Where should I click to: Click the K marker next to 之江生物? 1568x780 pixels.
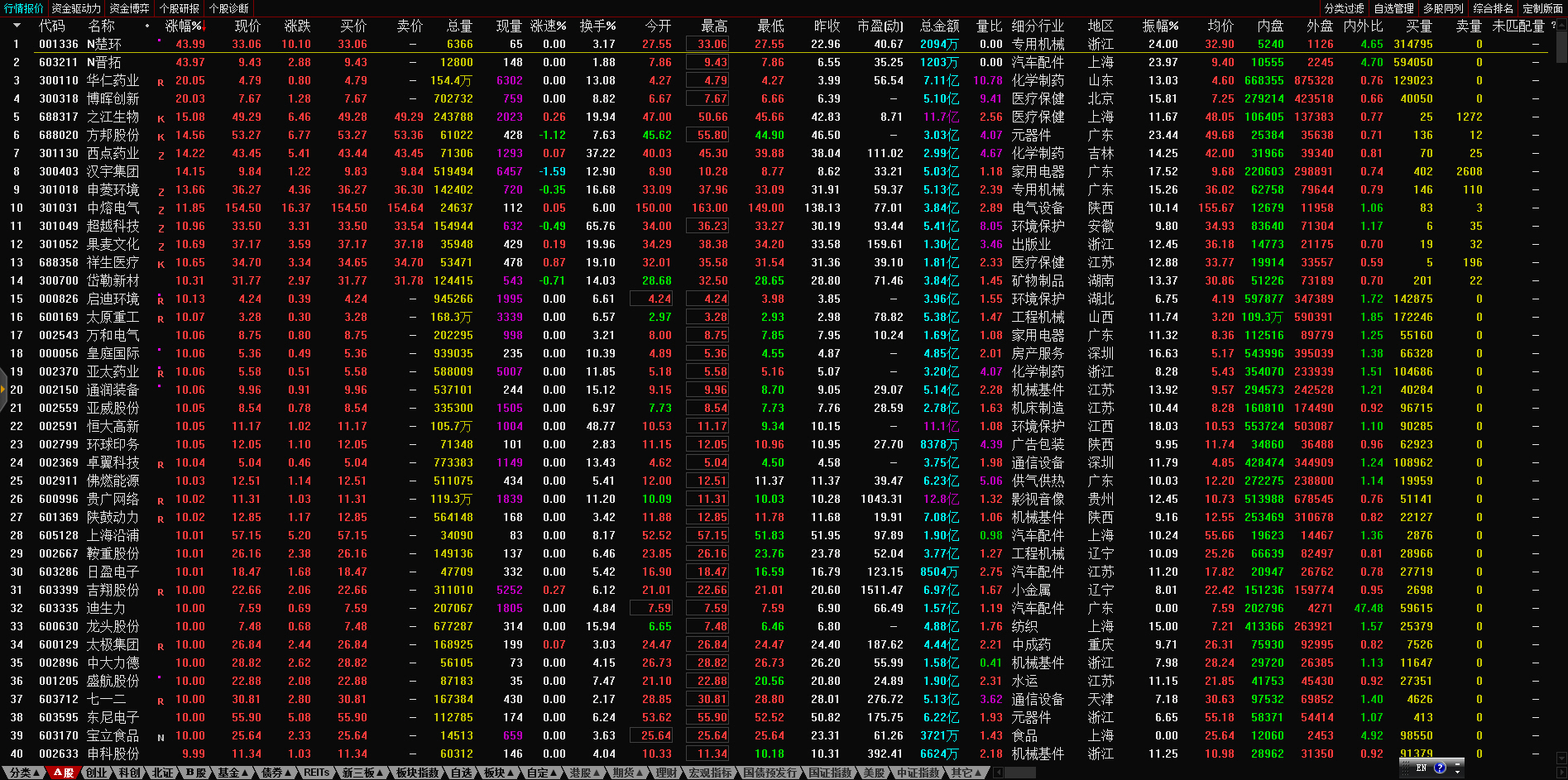click(x=161, y=118)
